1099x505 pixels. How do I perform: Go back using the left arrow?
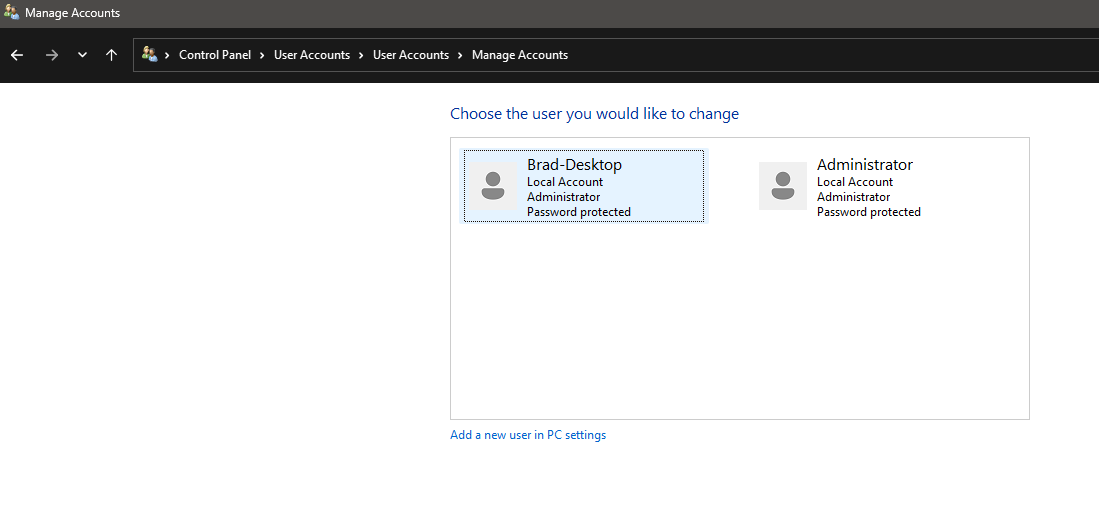click(18, 55)
